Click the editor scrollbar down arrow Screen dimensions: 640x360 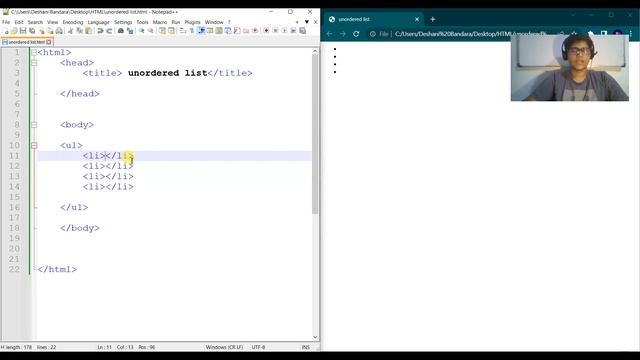pos(315,337)
